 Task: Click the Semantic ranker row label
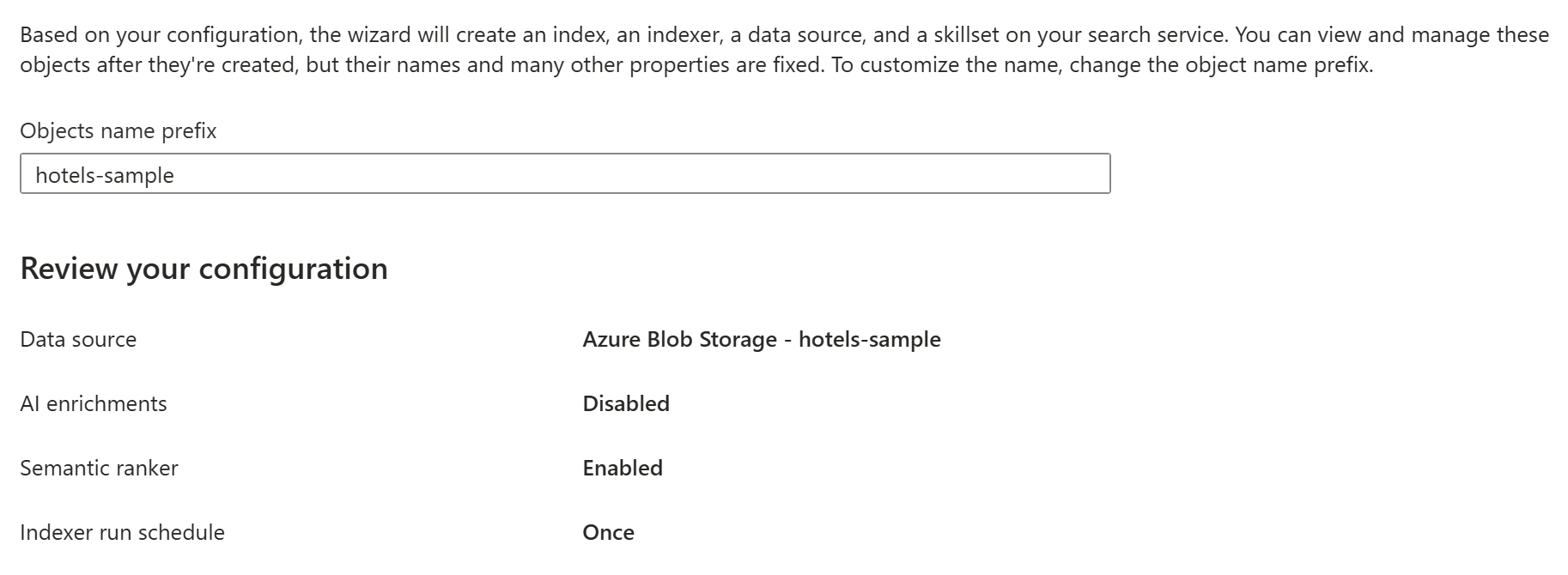(100, 468)
